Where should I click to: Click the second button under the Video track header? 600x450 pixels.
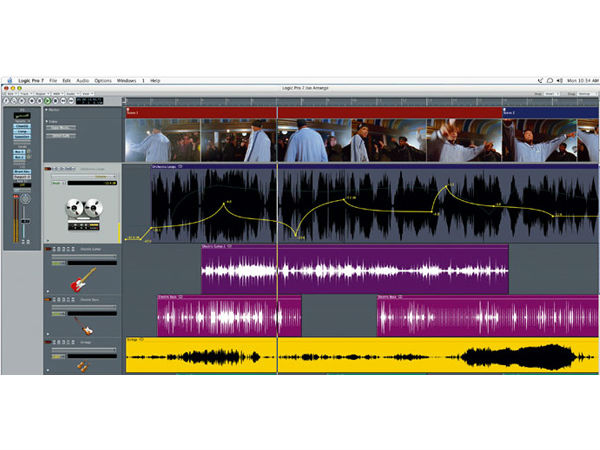[59, 135]
